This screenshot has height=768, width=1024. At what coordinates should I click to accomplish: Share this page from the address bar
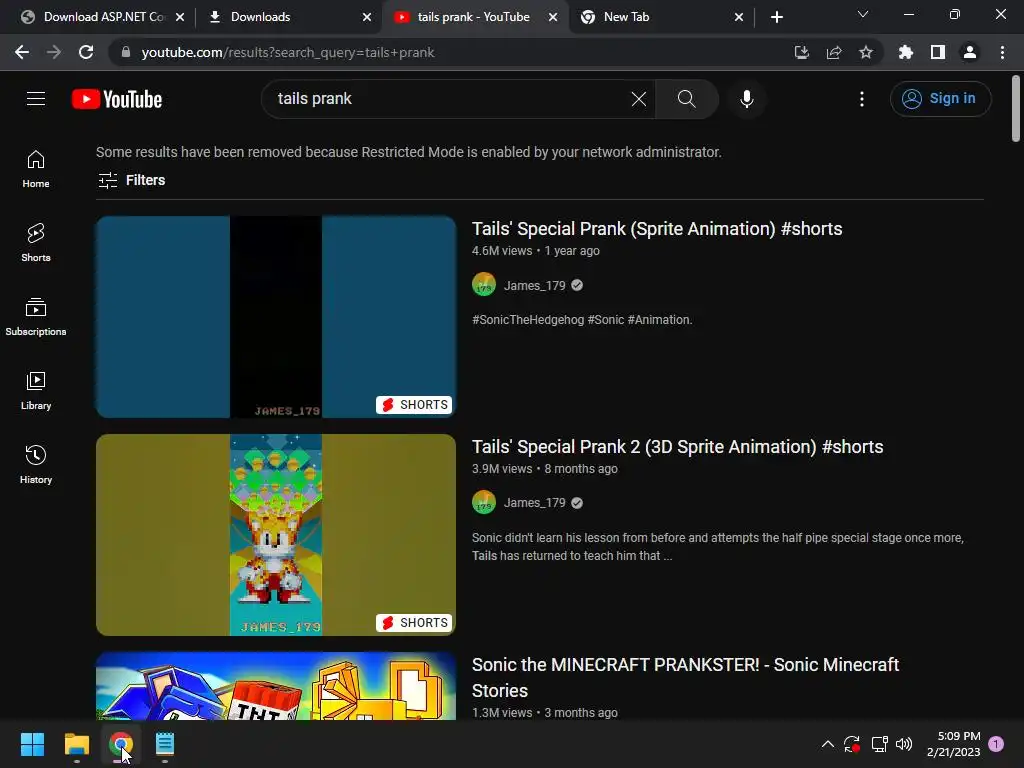click(x=834, y=52)
